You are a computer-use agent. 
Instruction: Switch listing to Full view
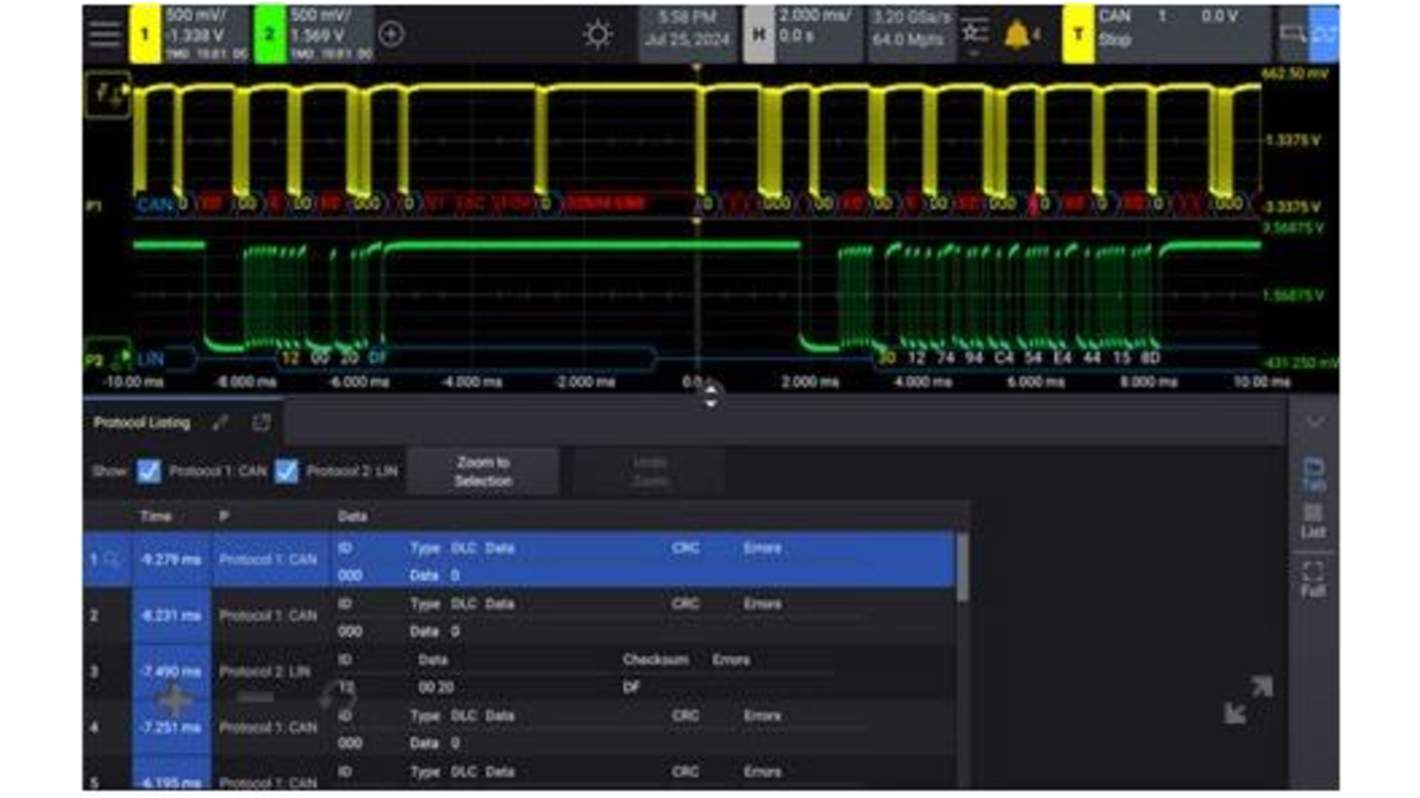coord(1313,580)
